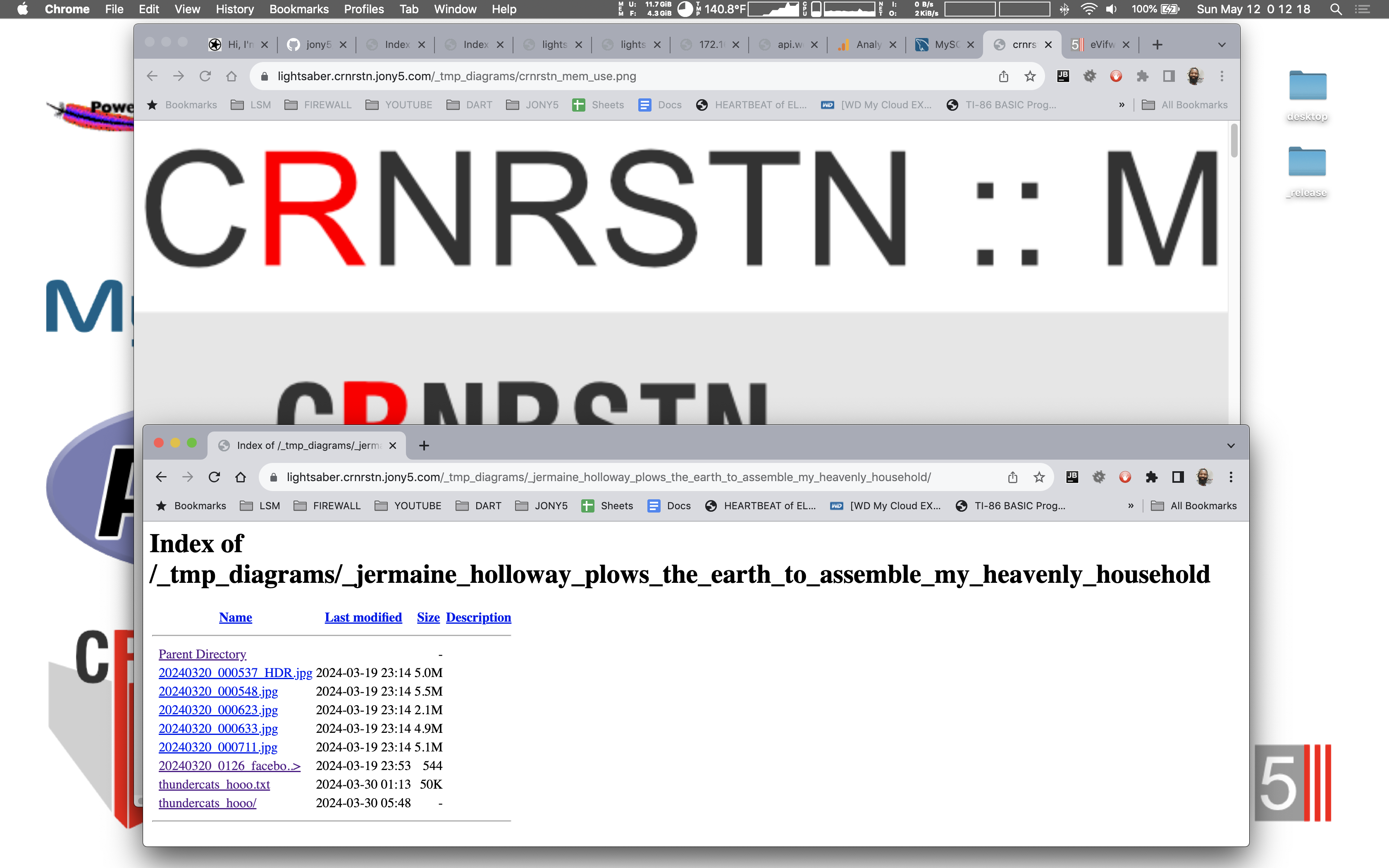Screen dimensions: 1389x868
Task: Open the YOUTUBE bookmarks folder in front window
Action: 408,506
